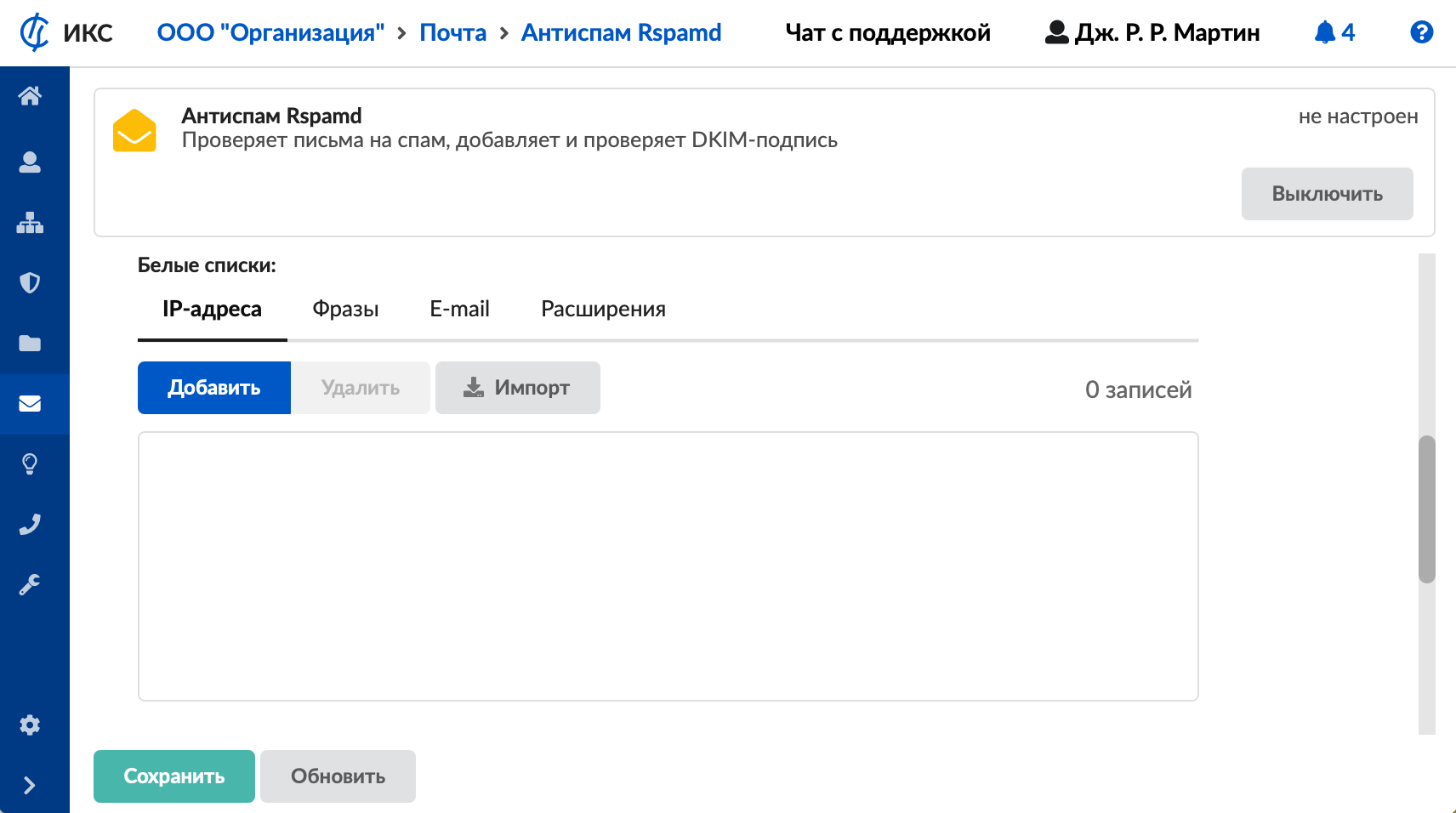Image resolution: width=1456 pixels, height=813 pixels.
Task: Open the folder file storage section
Action: [30, 343]
